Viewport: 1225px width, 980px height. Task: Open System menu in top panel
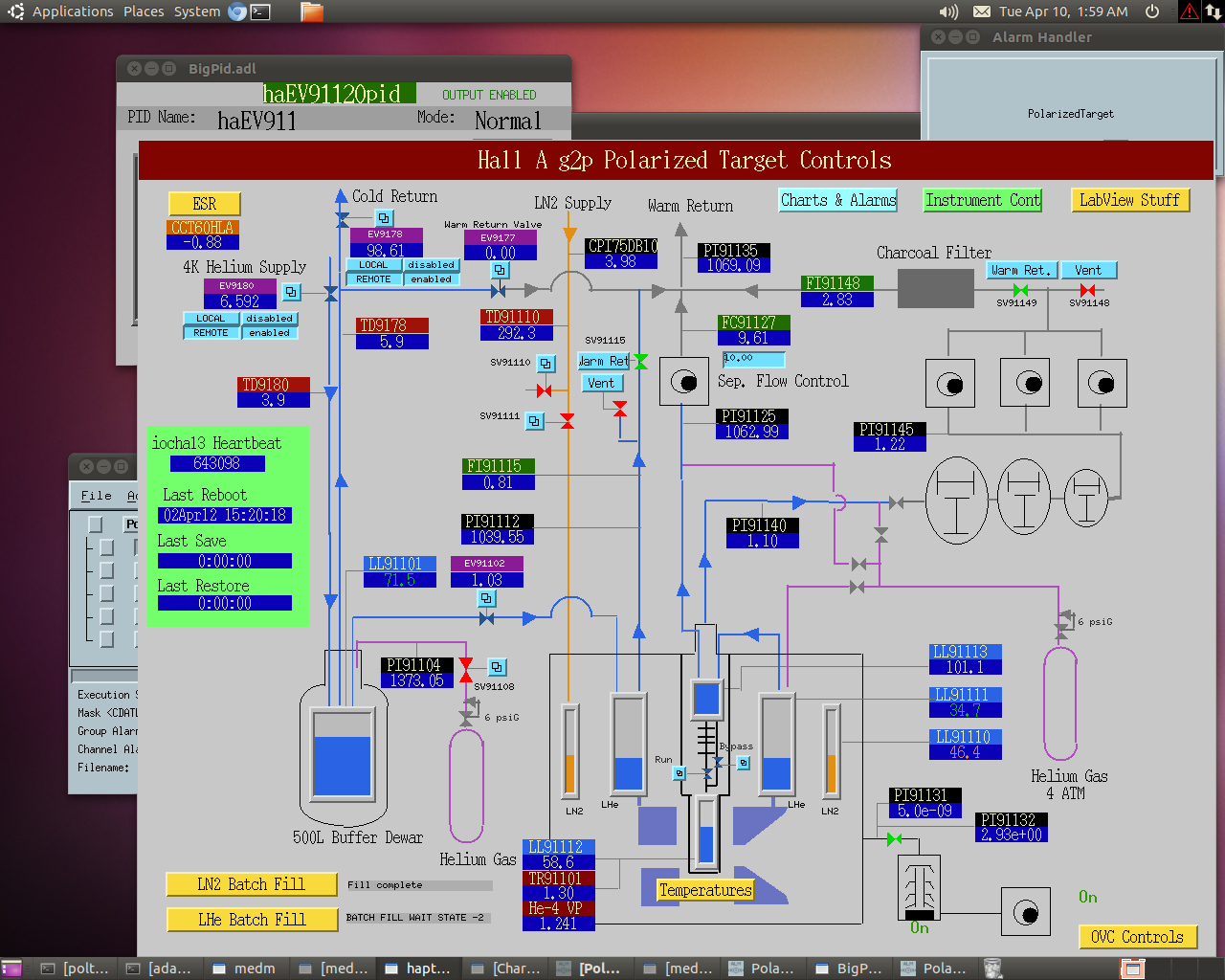click(197, 11)
